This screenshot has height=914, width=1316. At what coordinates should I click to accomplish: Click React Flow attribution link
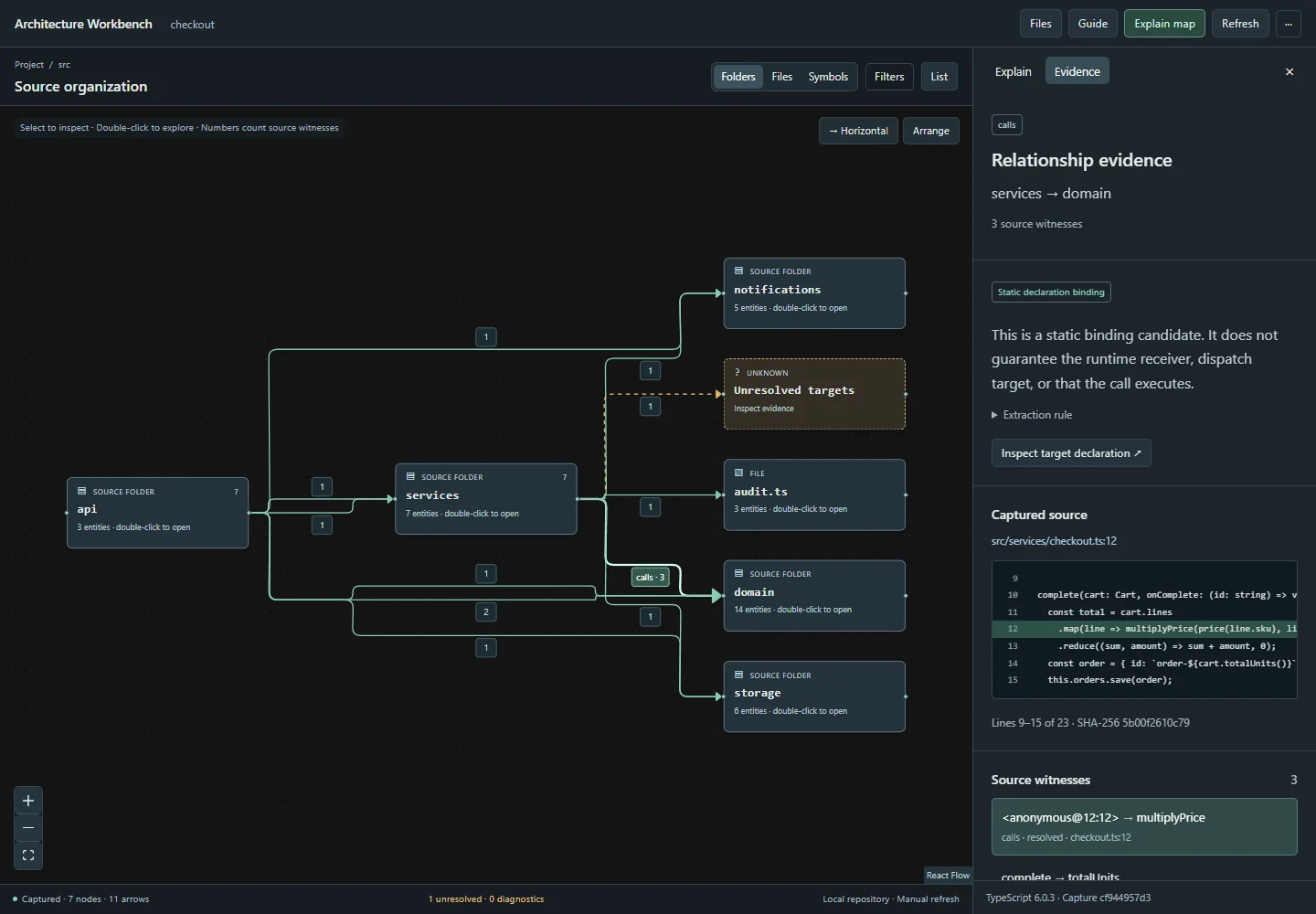click(x=948, y=876)
